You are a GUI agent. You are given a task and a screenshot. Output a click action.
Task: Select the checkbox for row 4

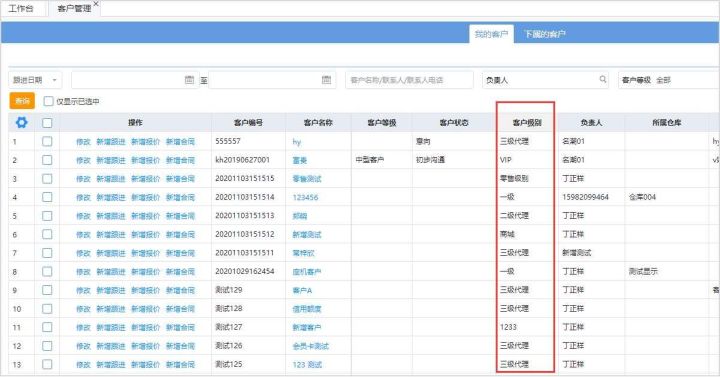(x=47, y=197)
